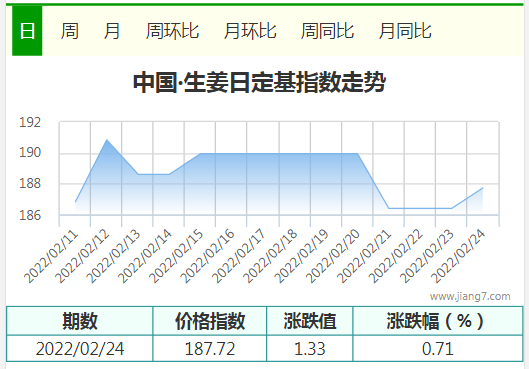Image resolution: width=529 pixels, height=369 pixels.
Task: Click the 186 y-axis value
Action: (x=30, y=215)
